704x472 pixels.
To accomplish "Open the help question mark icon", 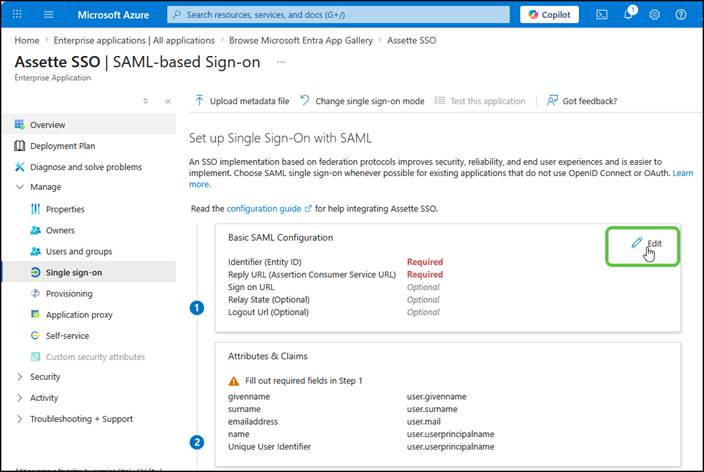I will 681,14.
